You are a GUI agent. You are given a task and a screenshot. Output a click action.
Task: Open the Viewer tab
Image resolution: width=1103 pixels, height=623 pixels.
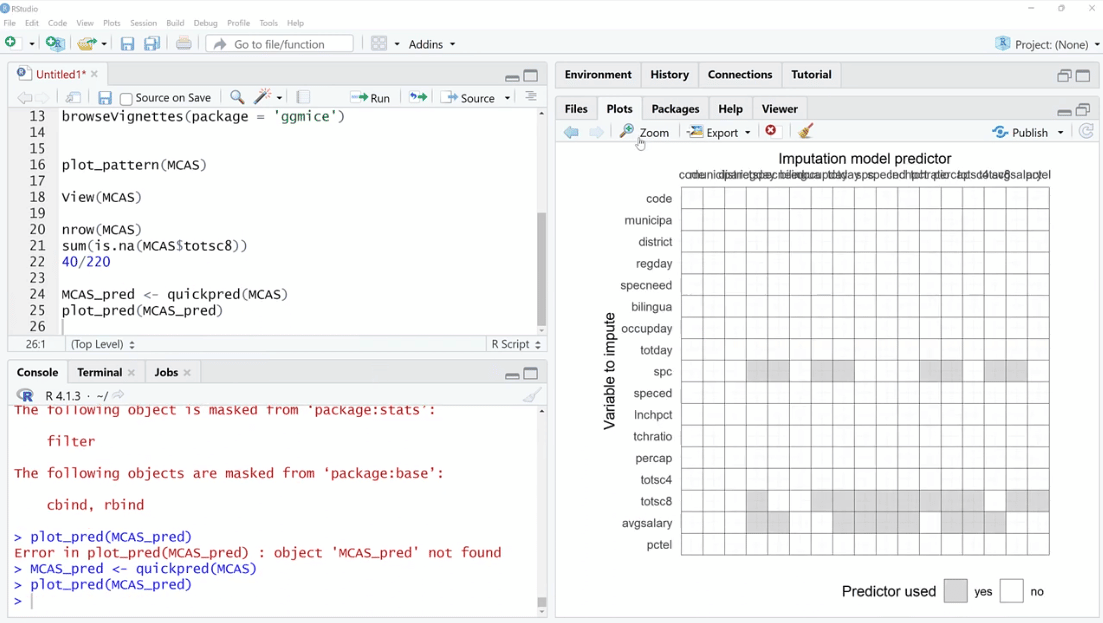tap(779, 109)
